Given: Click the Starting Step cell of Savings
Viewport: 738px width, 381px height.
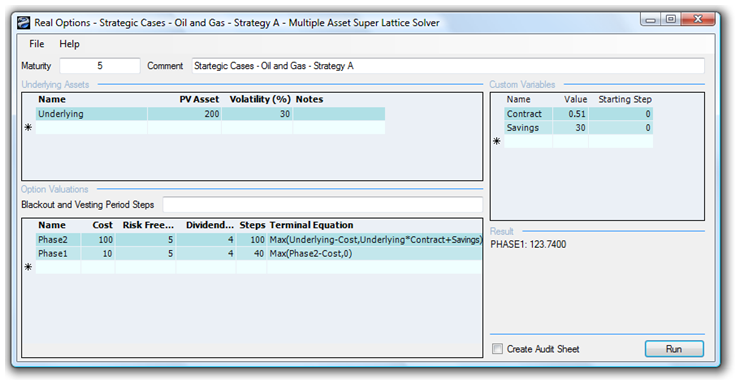Looking at the screenshot, I should coord(621,128).
